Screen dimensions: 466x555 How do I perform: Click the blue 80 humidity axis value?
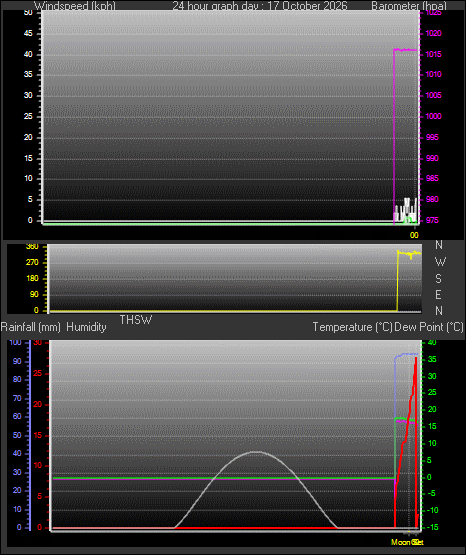[17, 379]
